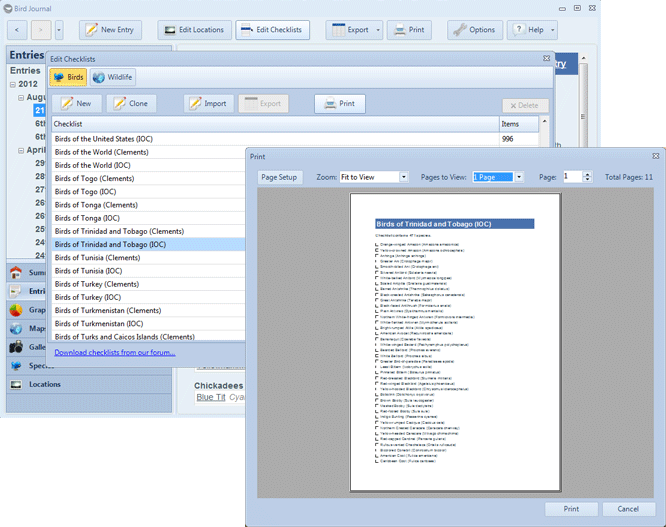This screenshot has width=666, height=527.
Task: Collapse the 2012 entries tree node
Action: click(13, 85)
